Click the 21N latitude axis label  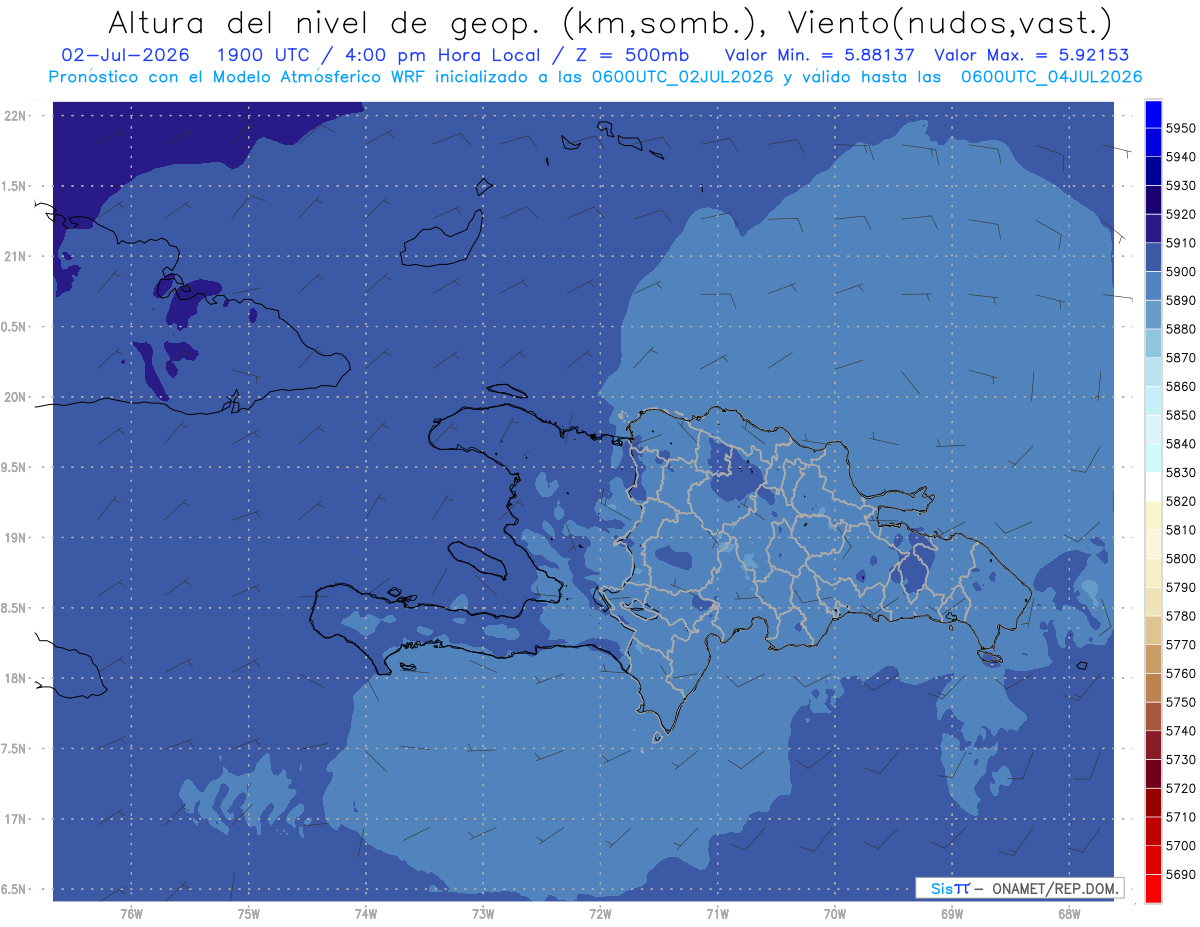[15, 256]
